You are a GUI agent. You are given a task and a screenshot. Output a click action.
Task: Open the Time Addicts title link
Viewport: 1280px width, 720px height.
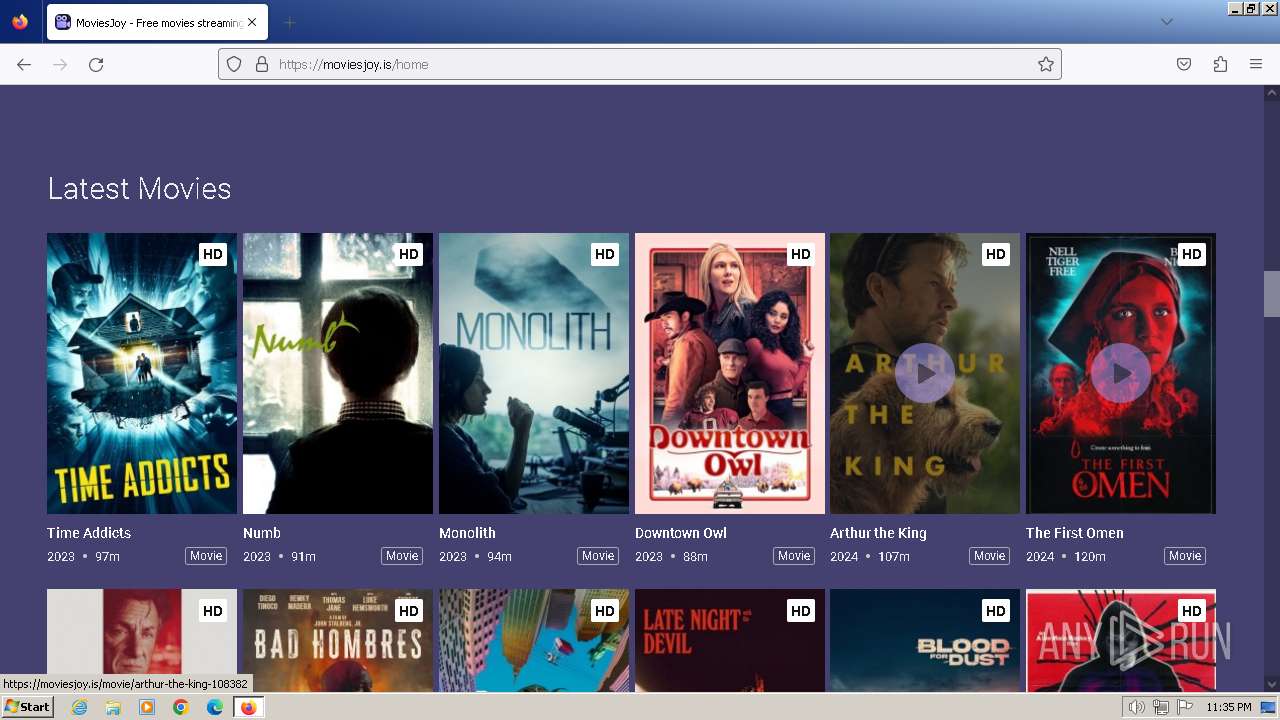pyautogui.click(x=89, y=533)
